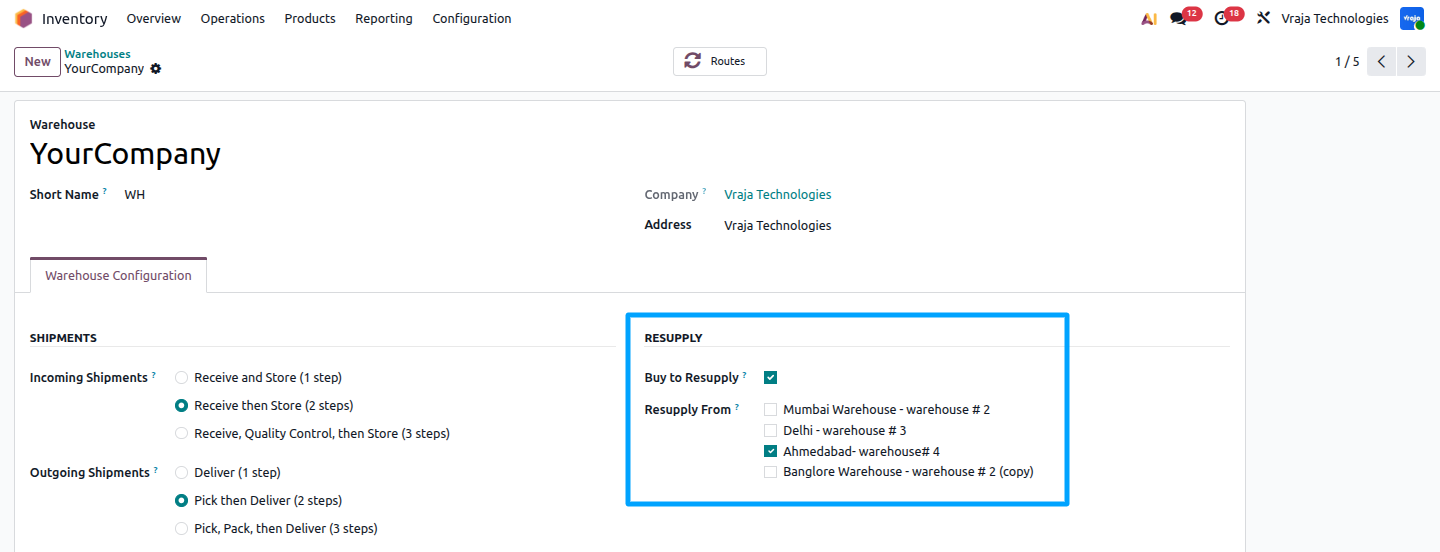The height and width of the screenshot is (552, 1440).
Task: Check Banglore Warehouse - warehouse # 2 (copy)
Action: 771,472
